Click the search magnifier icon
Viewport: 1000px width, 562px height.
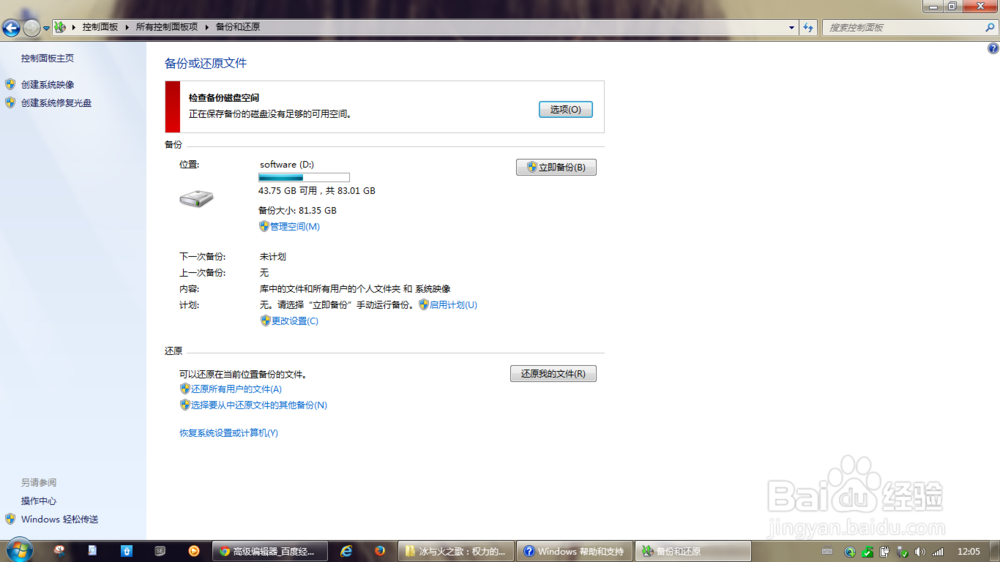click(990, 27)
